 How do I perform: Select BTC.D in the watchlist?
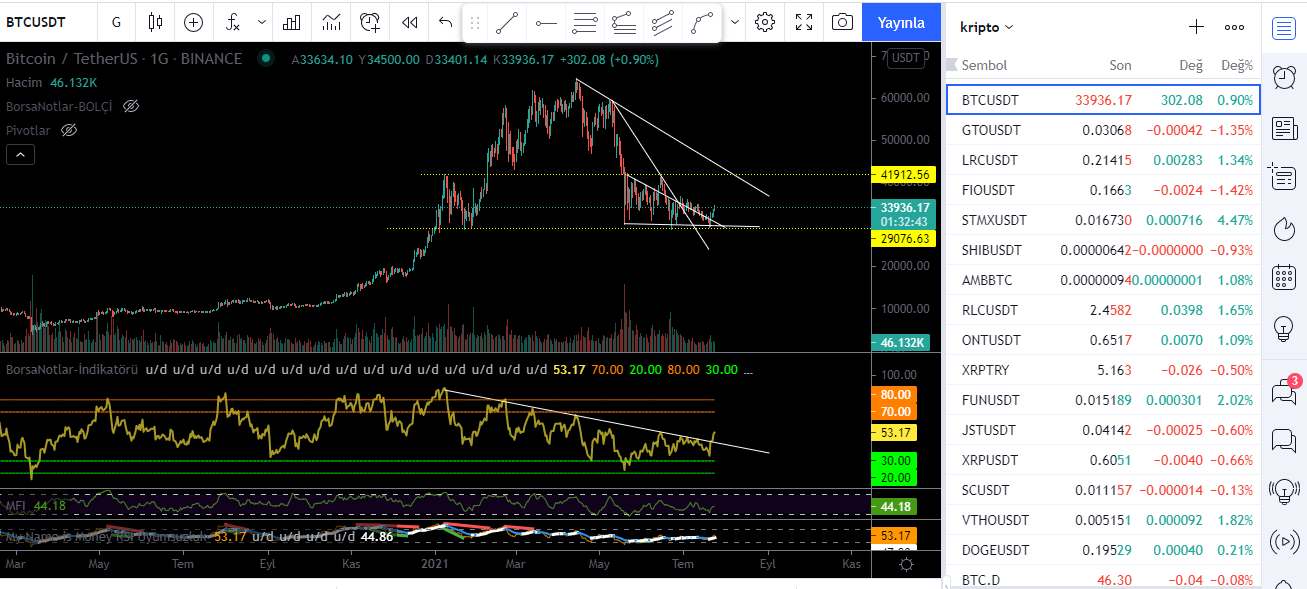point(1103,580)
